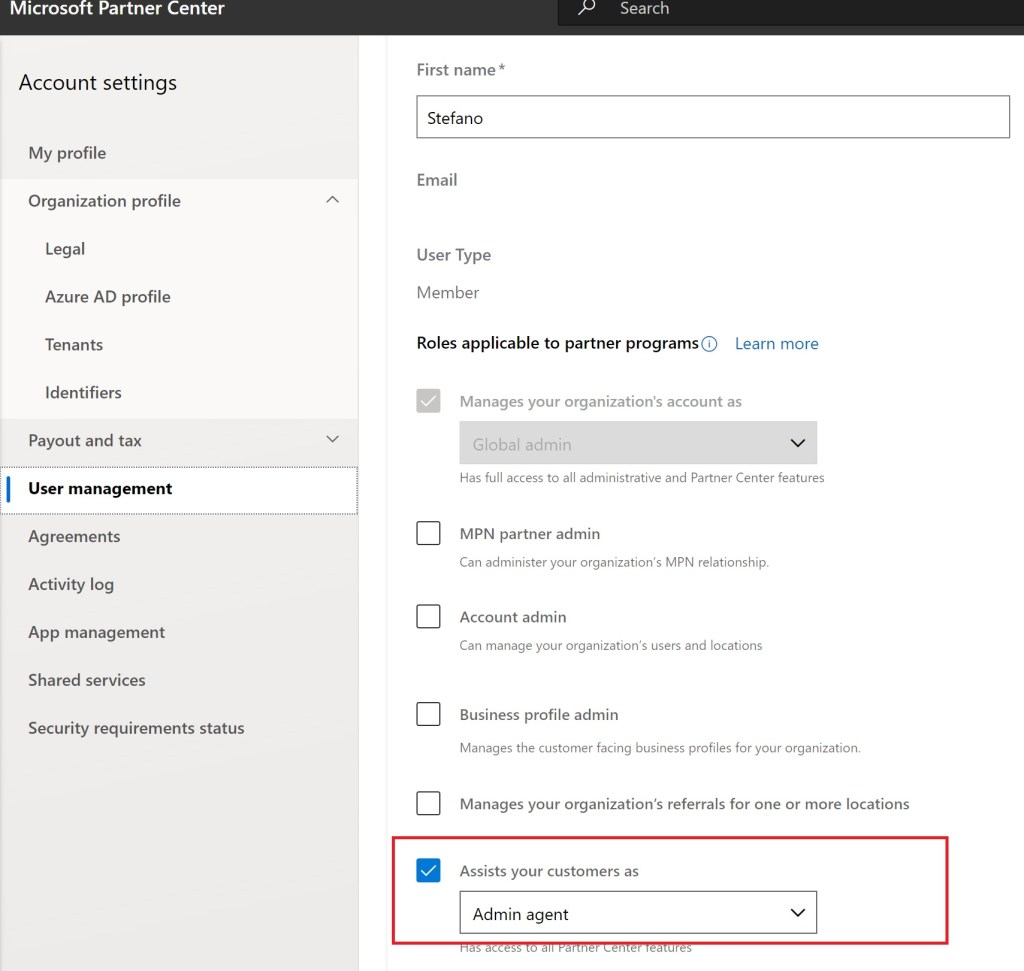Open the Admin agent dropdown
This screenshot has height=971, width=1024.
637,913
